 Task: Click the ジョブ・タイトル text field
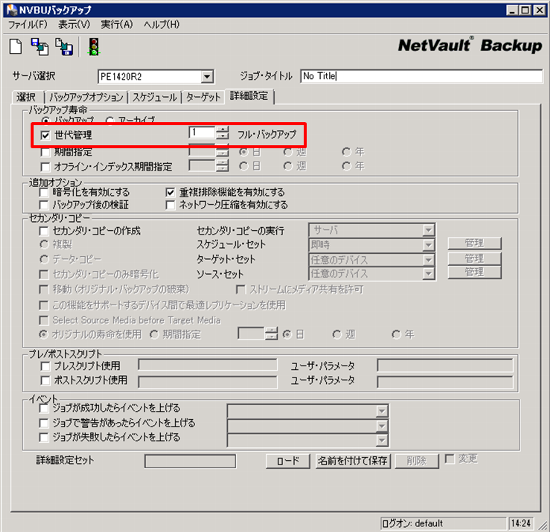[421, 76]
